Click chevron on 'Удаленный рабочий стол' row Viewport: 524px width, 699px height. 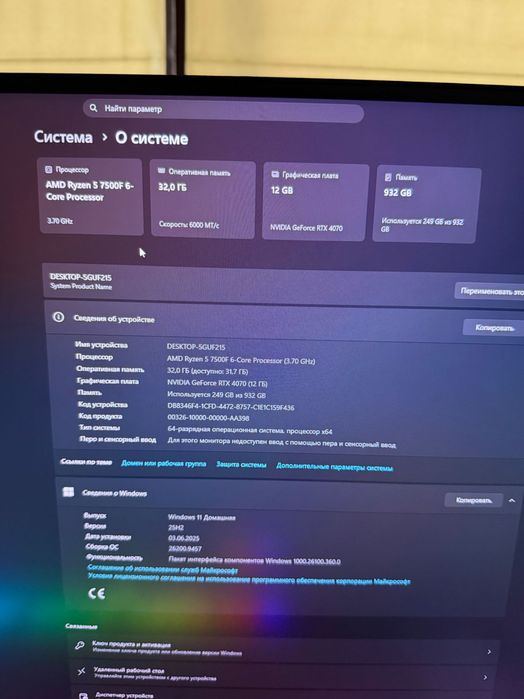tap(485, 677)
